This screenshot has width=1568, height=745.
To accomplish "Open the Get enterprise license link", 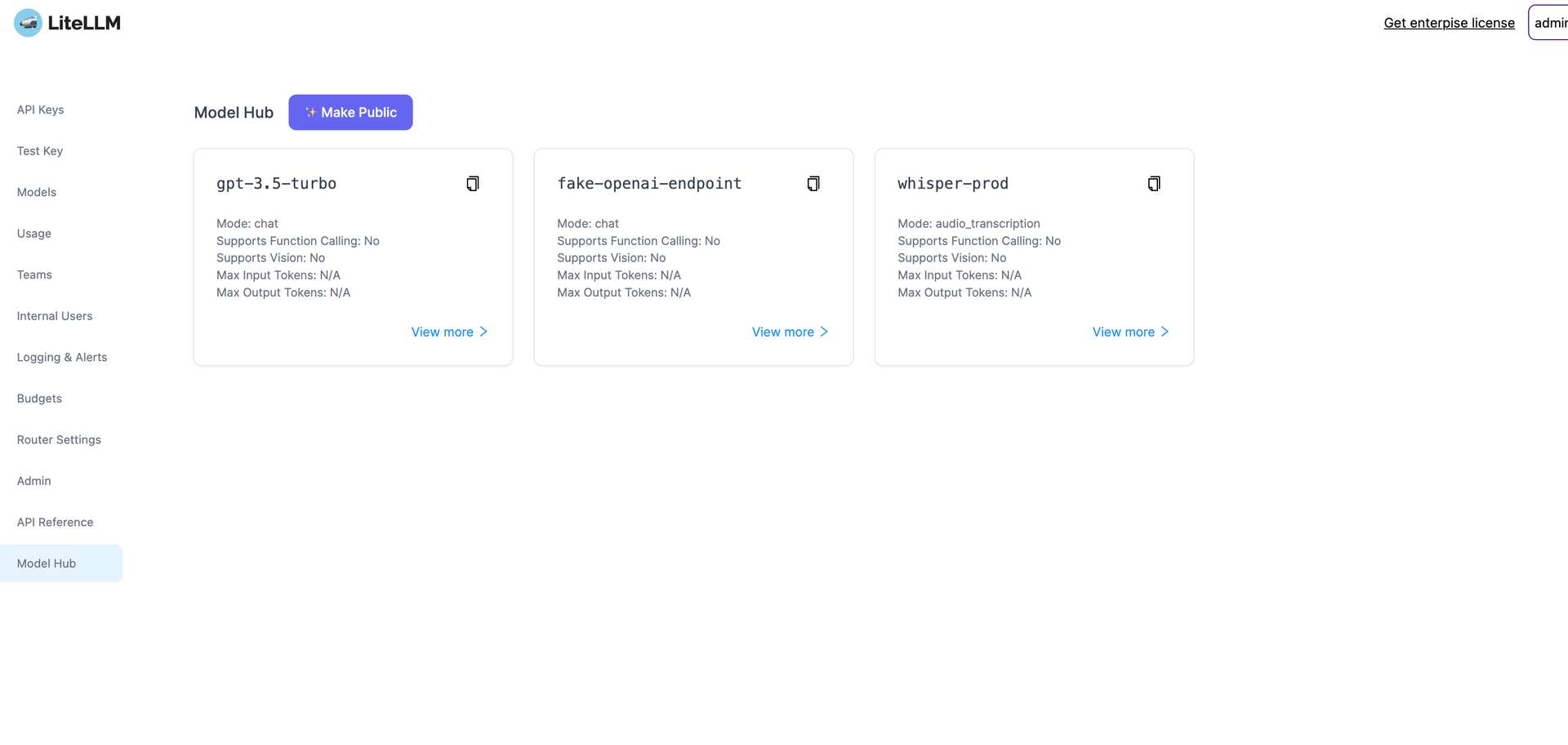I will click(x=1449, y=22).
